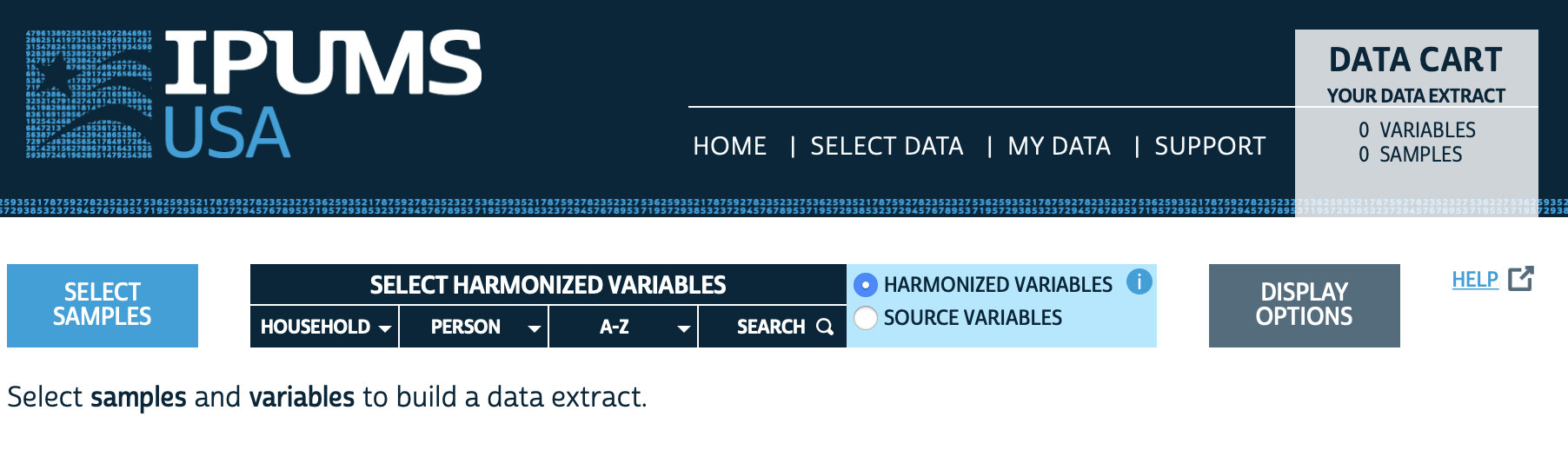Follow the Help link
This screenshot has height=450, width=1568.
pos(1475,280)
